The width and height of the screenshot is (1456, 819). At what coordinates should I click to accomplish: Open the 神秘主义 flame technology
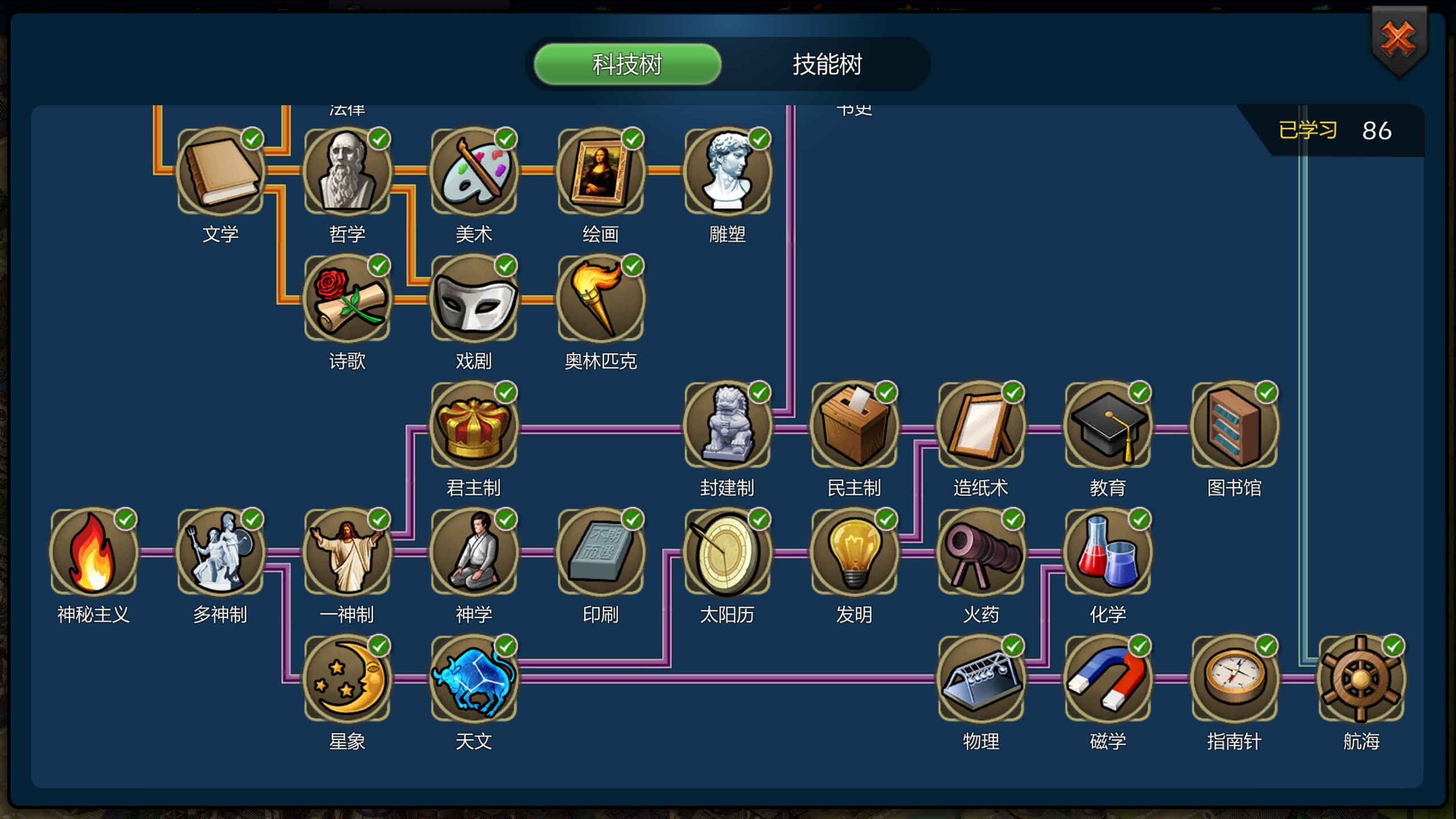click(x=93, y=551)
